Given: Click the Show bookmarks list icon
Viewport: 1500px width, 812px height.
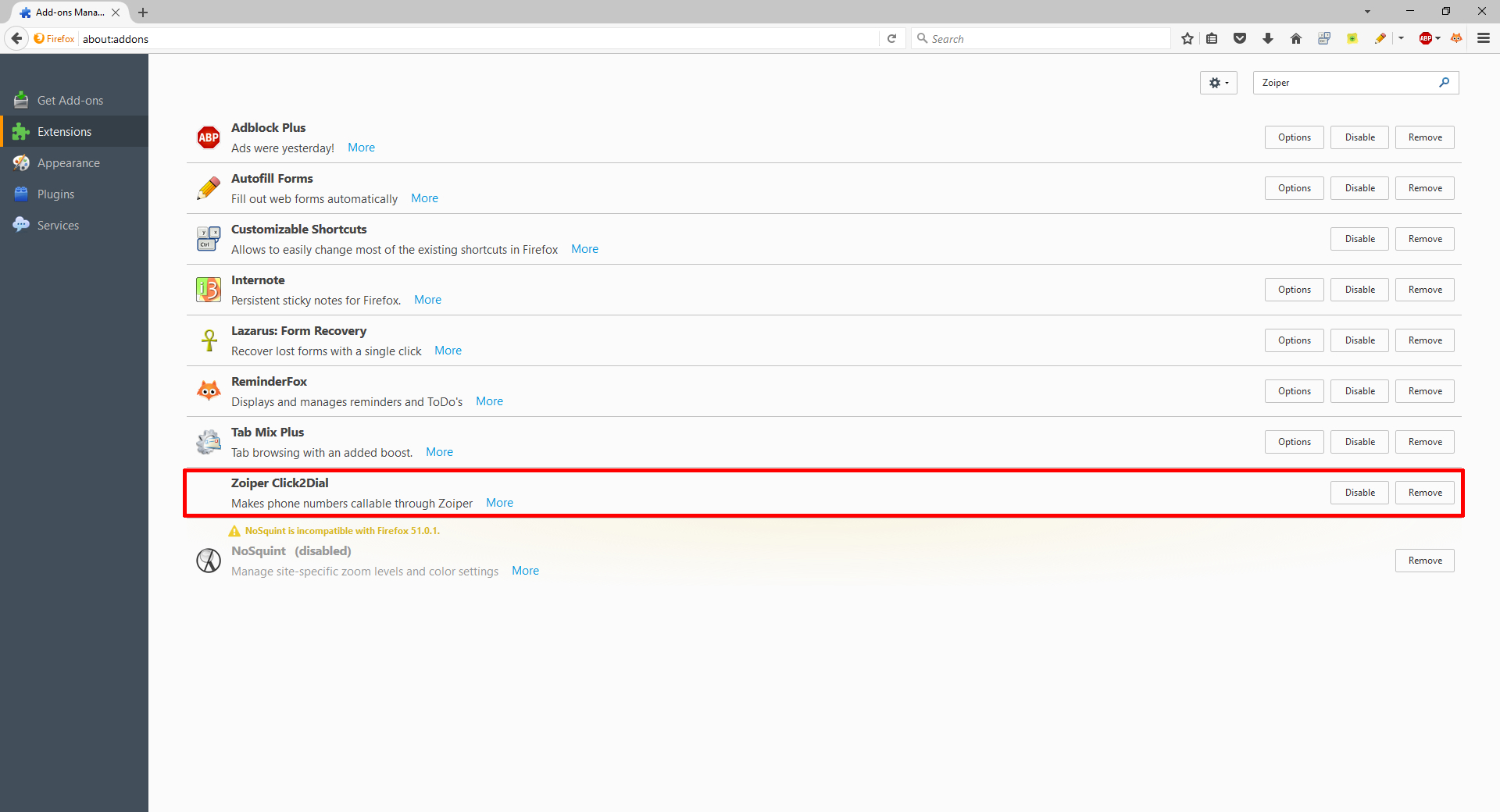Looking at the screenshot, I should tap(1212, 38).
